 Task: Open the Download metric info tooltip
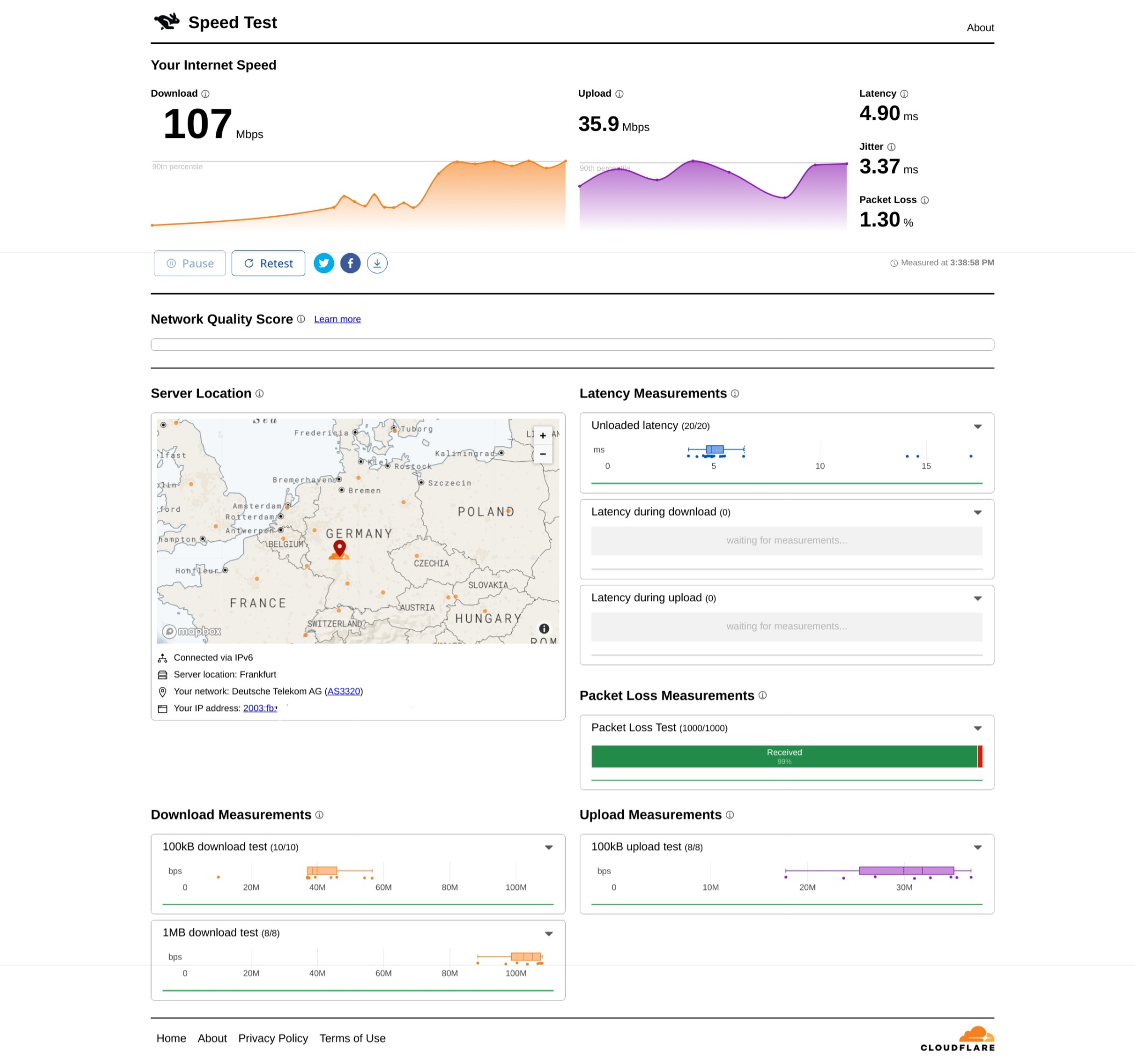(x=206, y=94)
